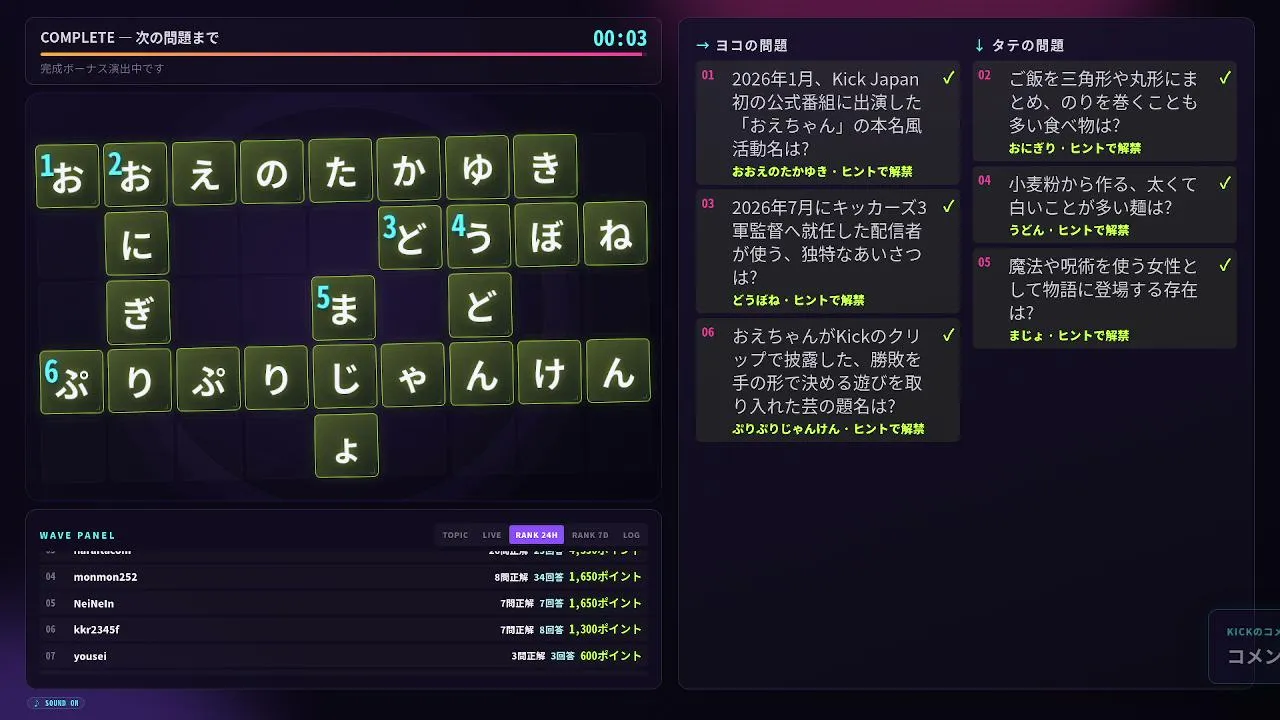Screen dimensions: 1280x720
Task: Open clue 03 about キッカーズ3軍監督
Action: tap(828, 252)
